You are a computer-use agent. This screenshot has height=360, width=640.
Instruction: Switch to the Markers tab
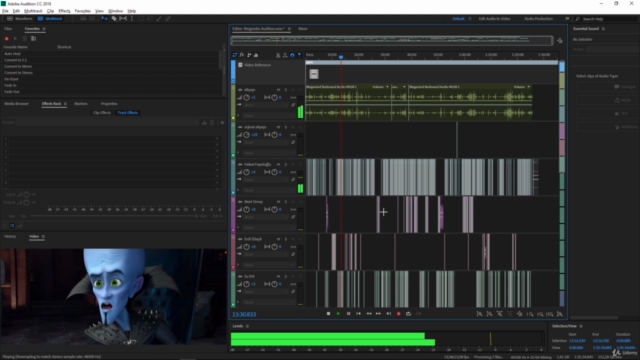[81, 104]
